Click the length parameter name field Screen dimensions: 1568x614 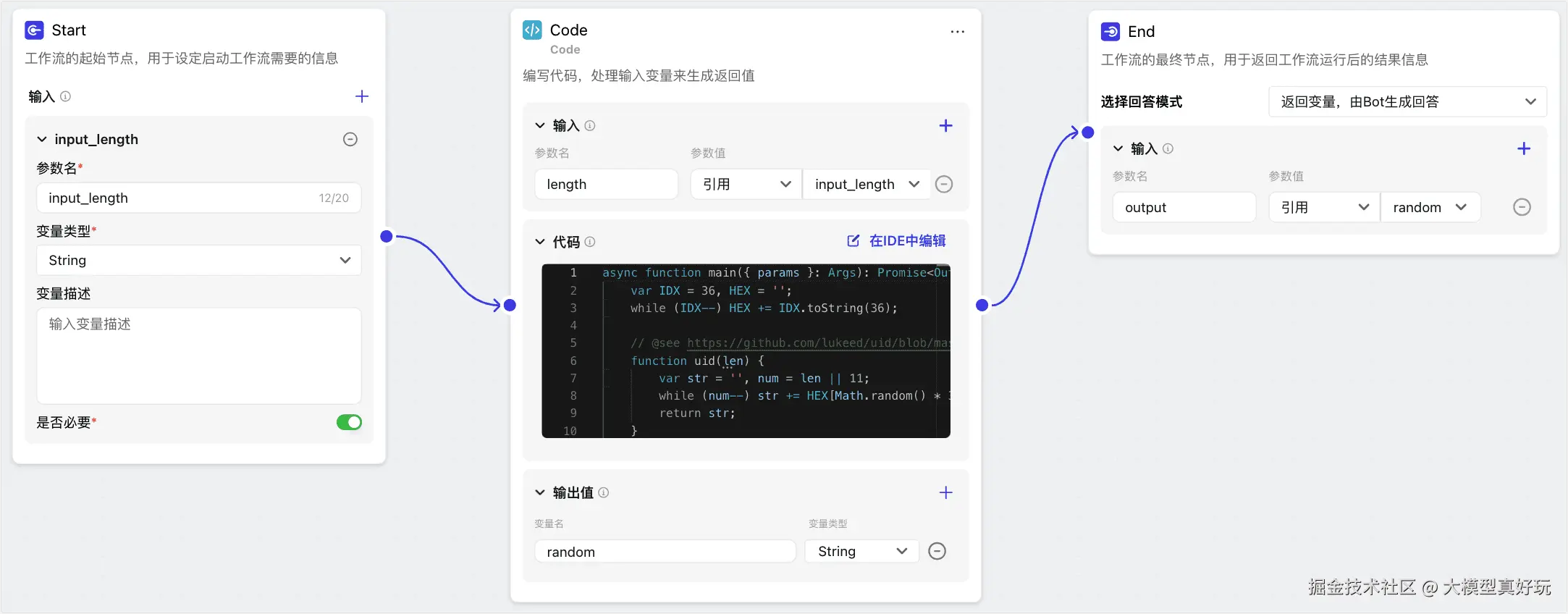pos(606,185)
